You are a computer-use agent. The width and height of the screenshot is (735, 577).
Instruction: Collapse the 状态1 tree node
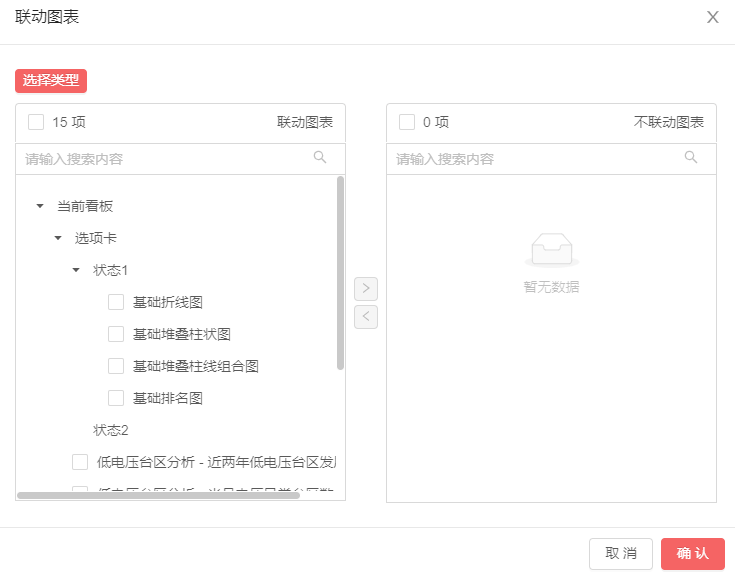76,270
